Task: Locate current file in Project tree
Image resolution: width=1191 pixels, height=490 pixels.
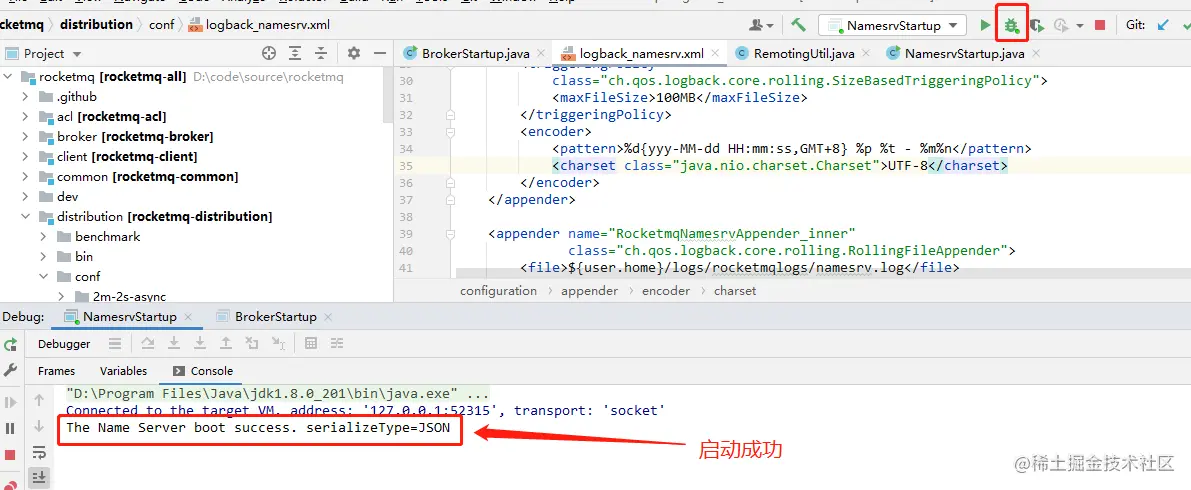Action: click(269, 53)
